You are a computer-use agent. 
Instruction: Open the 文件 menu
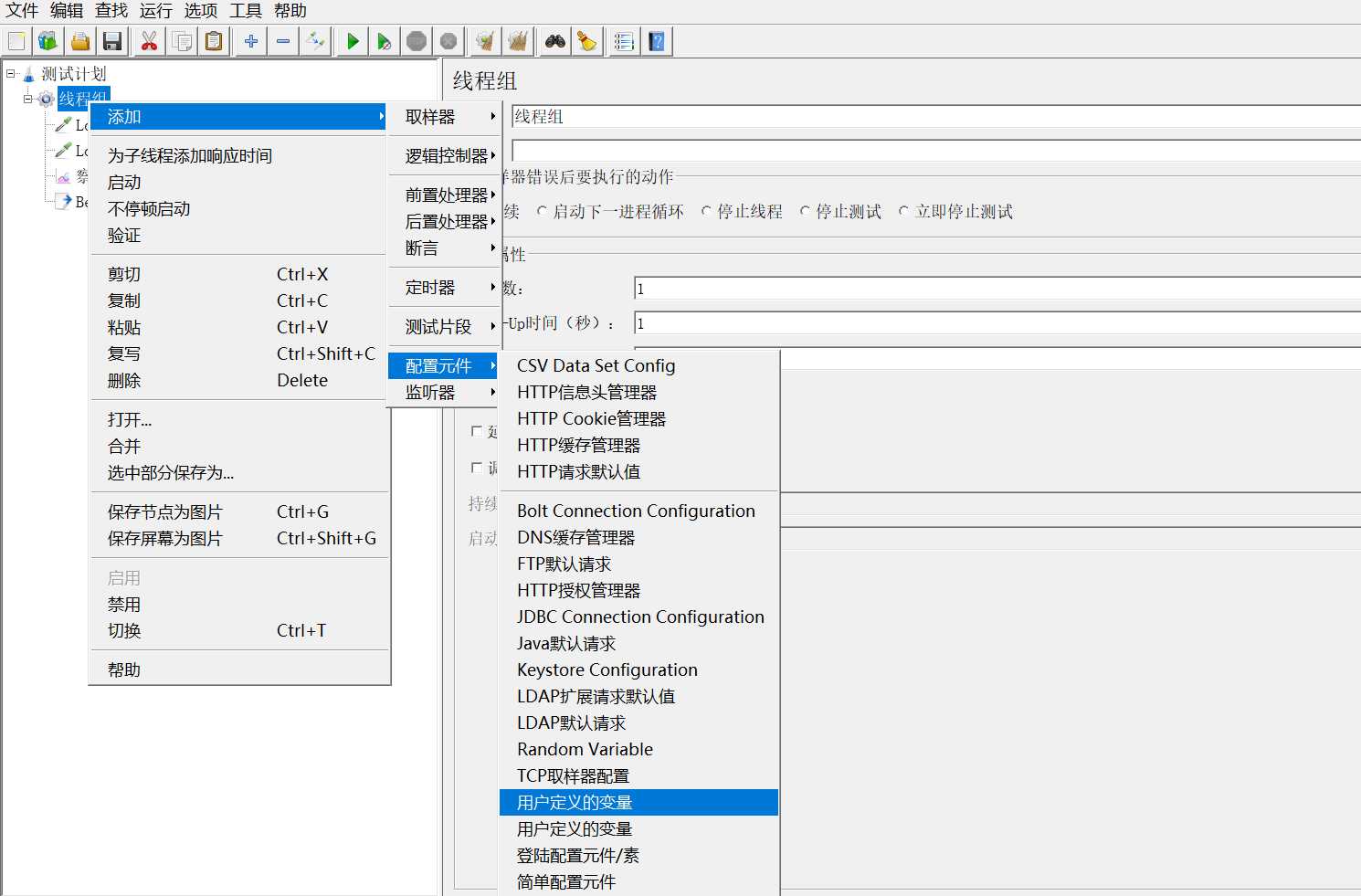pos(22,11)
